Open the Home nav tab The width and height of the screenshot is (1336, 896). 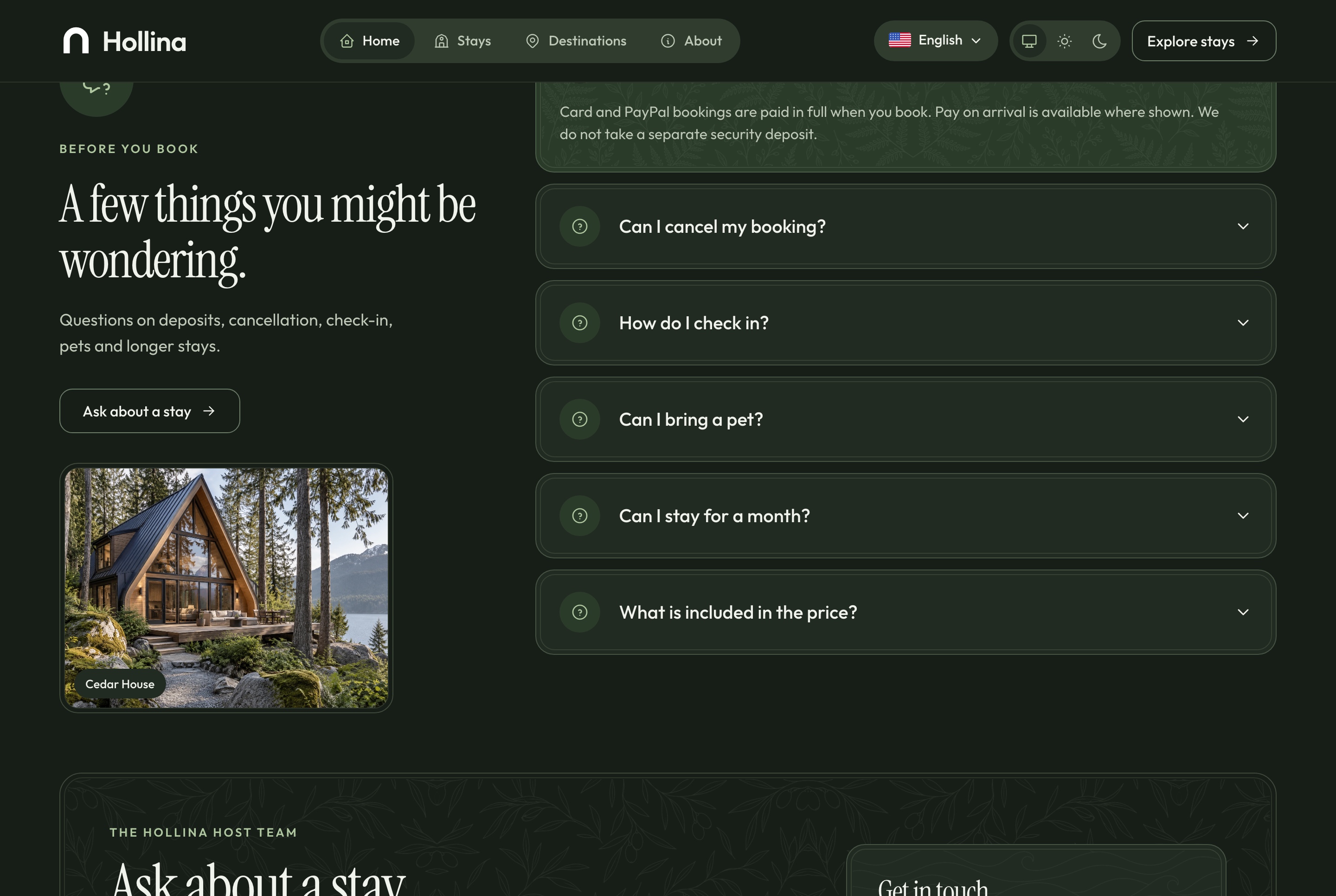(x=369, y=40)
